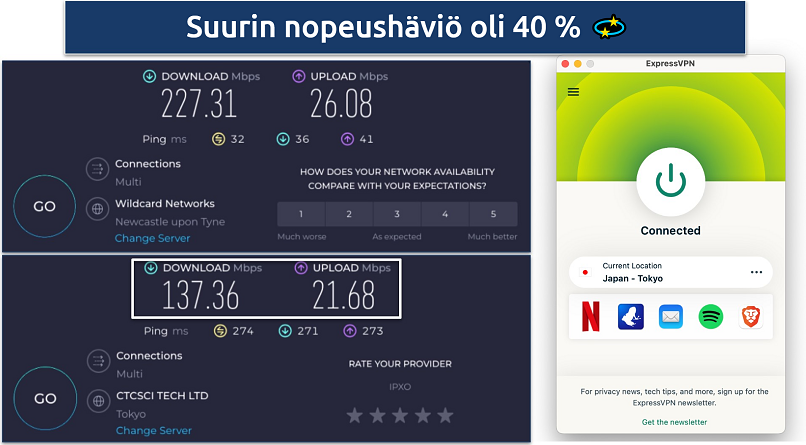
Task: Click the Wildcard Networks provider name
Action: 164,203
